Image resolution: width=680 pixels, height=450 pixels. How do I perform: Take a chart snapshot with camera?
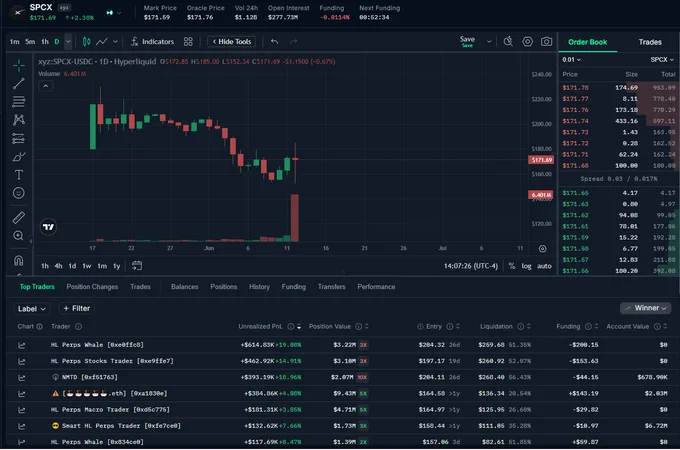(546, 42)
